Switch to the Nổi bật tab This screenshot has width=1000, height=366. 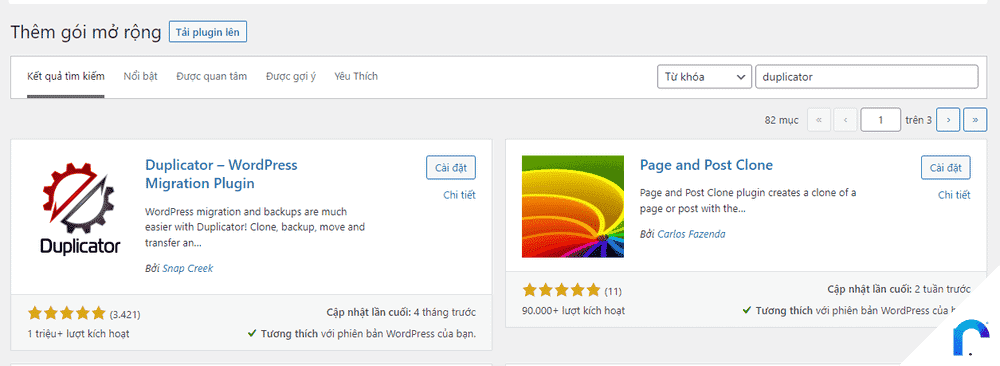[x=140, y=77]
